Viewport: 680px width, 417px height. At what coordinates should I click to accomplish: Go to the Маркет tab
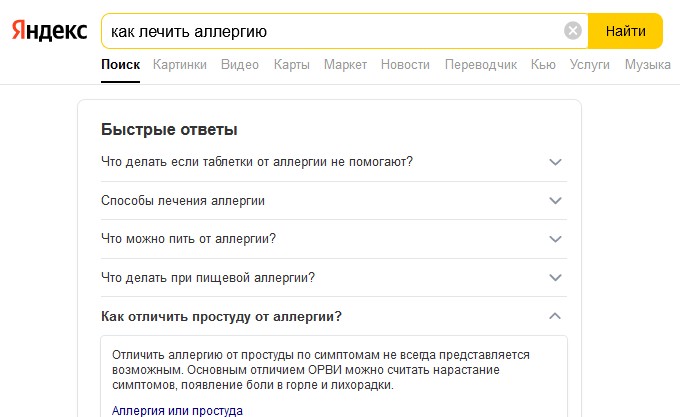345,65
